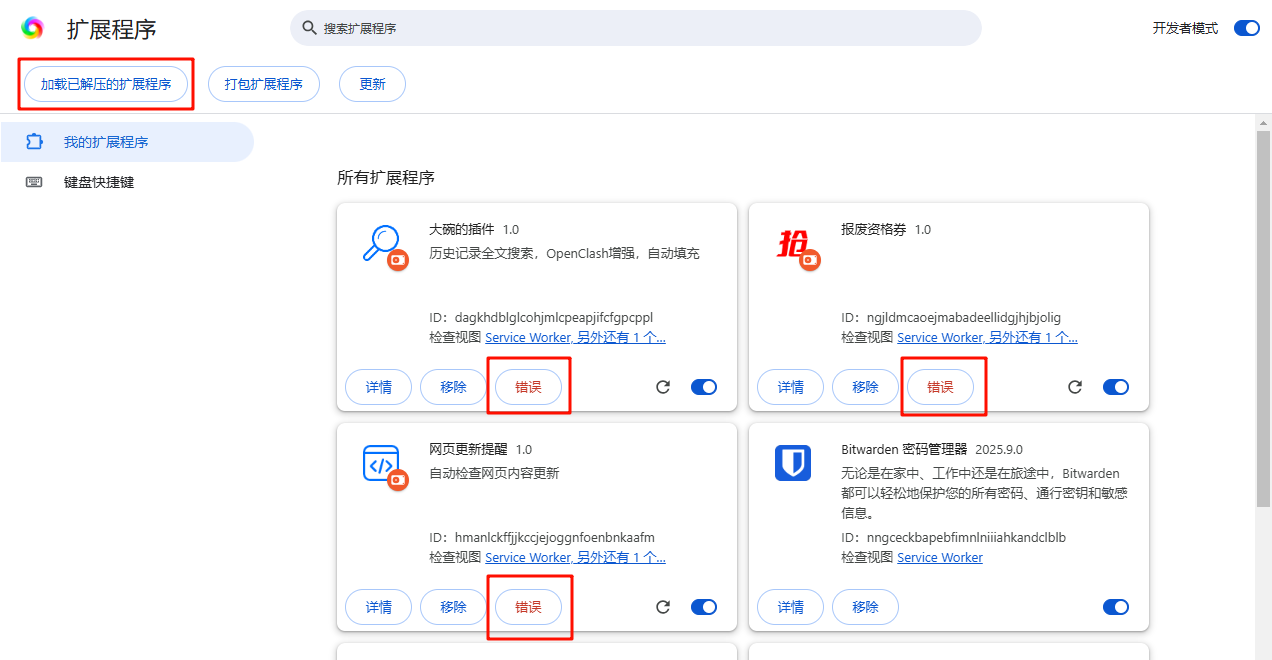Click the vertical scrollbar on the right
The image size is (1272, 660).
click(x=1263, y=320)
